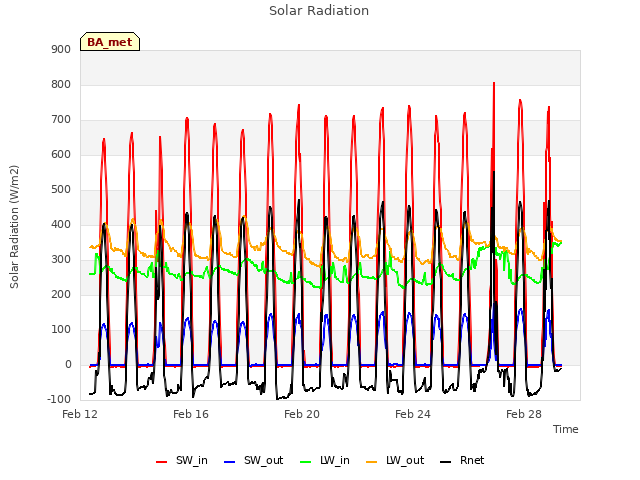The image size is (640, 480).
Task: Click the 900 y-axis tick label
Action: coord(61,49)
